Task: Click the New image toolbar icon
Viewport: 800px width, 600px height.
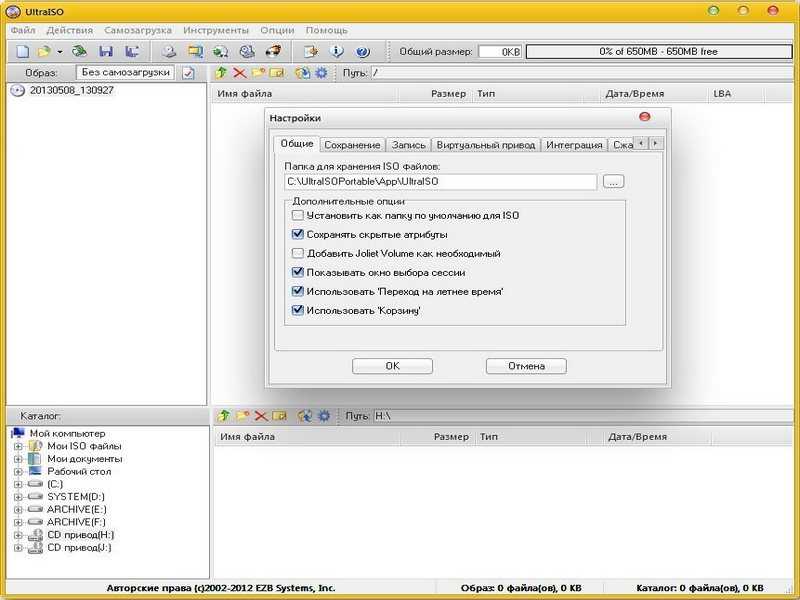Action: pyautogui.click(x=22, y=52)
